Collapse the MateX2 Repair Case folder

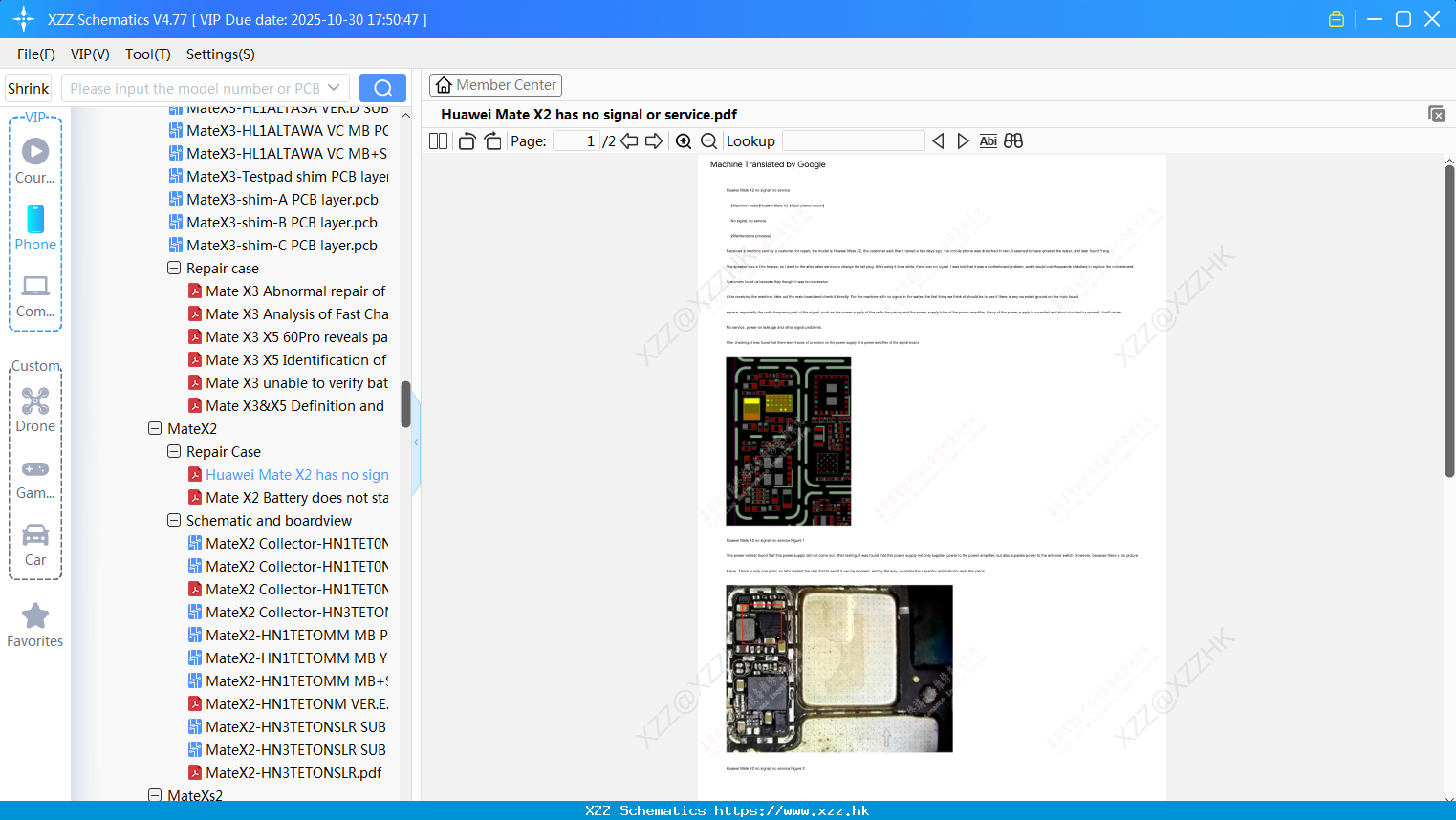pyautogui.click(x=174, y=452)
